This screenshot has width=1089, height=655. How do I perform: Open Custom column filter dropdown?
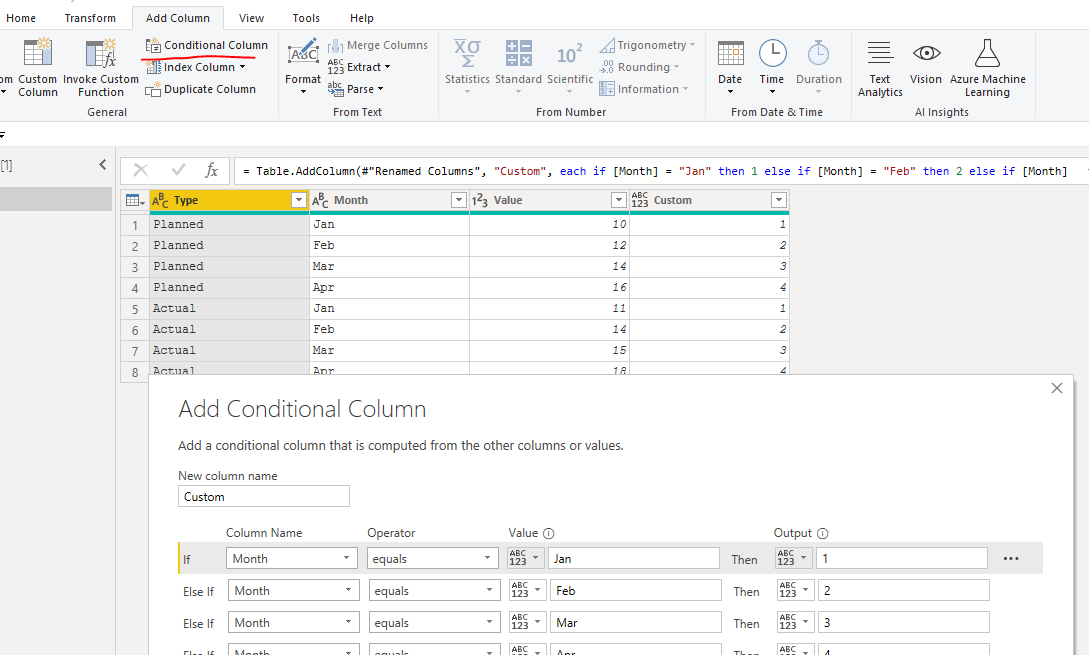[779, 200]
